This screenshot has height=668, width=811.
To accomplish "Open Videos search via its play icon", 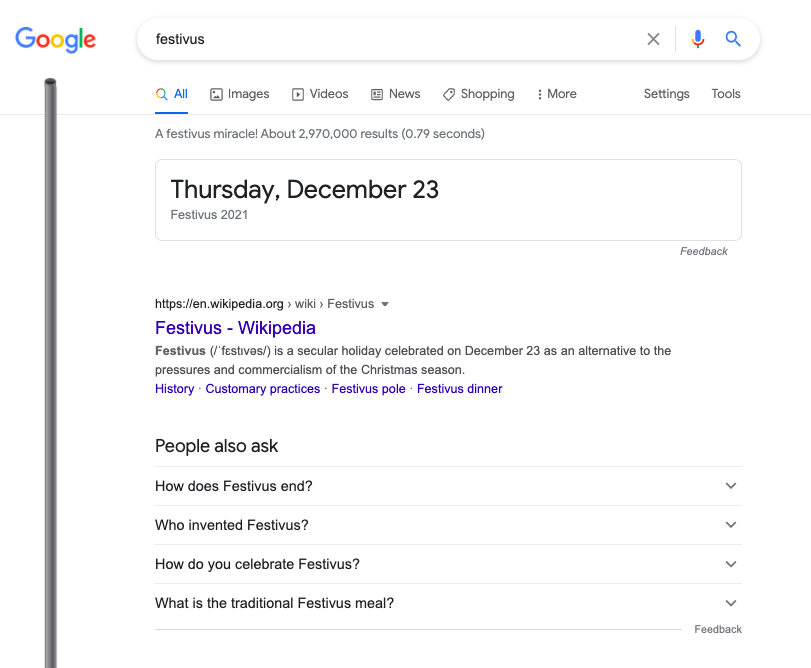I will (x=296, y=93).
